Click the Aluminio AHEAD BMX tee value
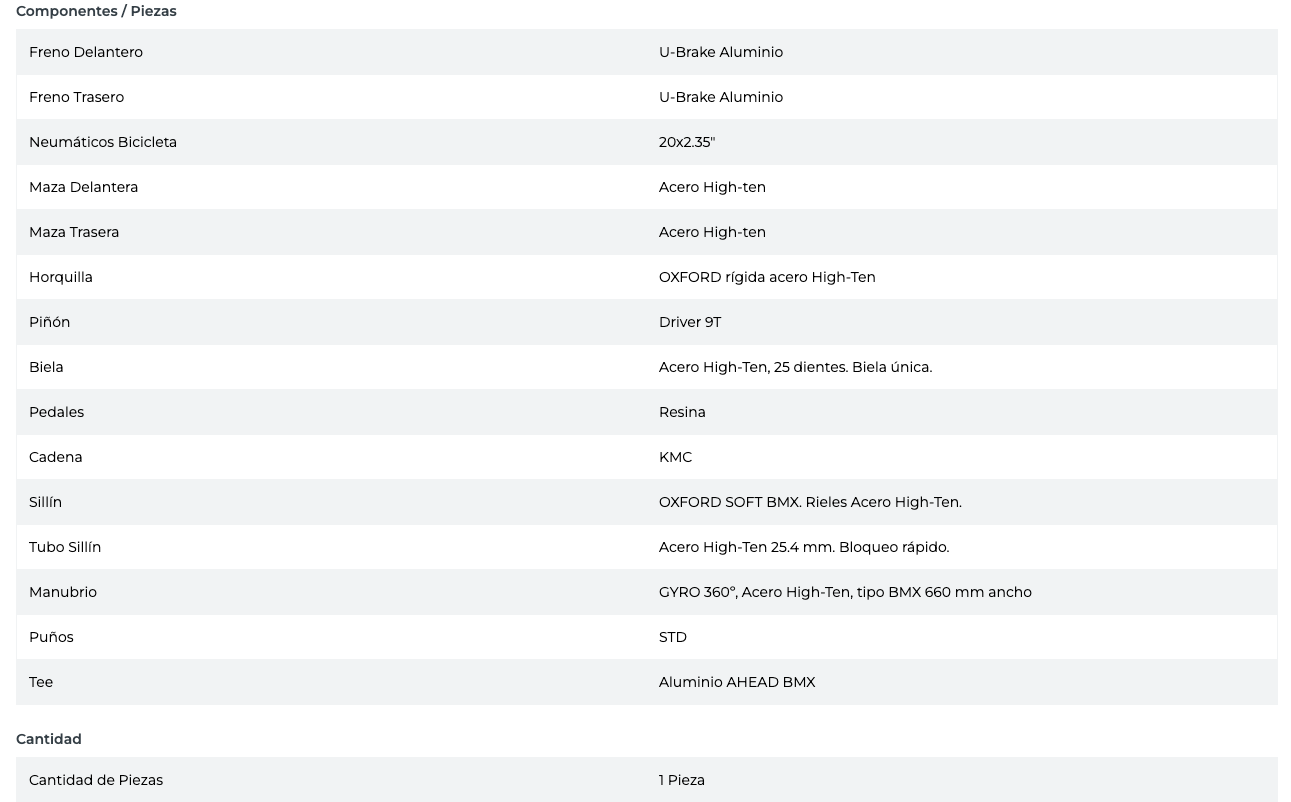The height and width of the screenshot is (802, 1291). pyautogui.click(x=736, y=682)
